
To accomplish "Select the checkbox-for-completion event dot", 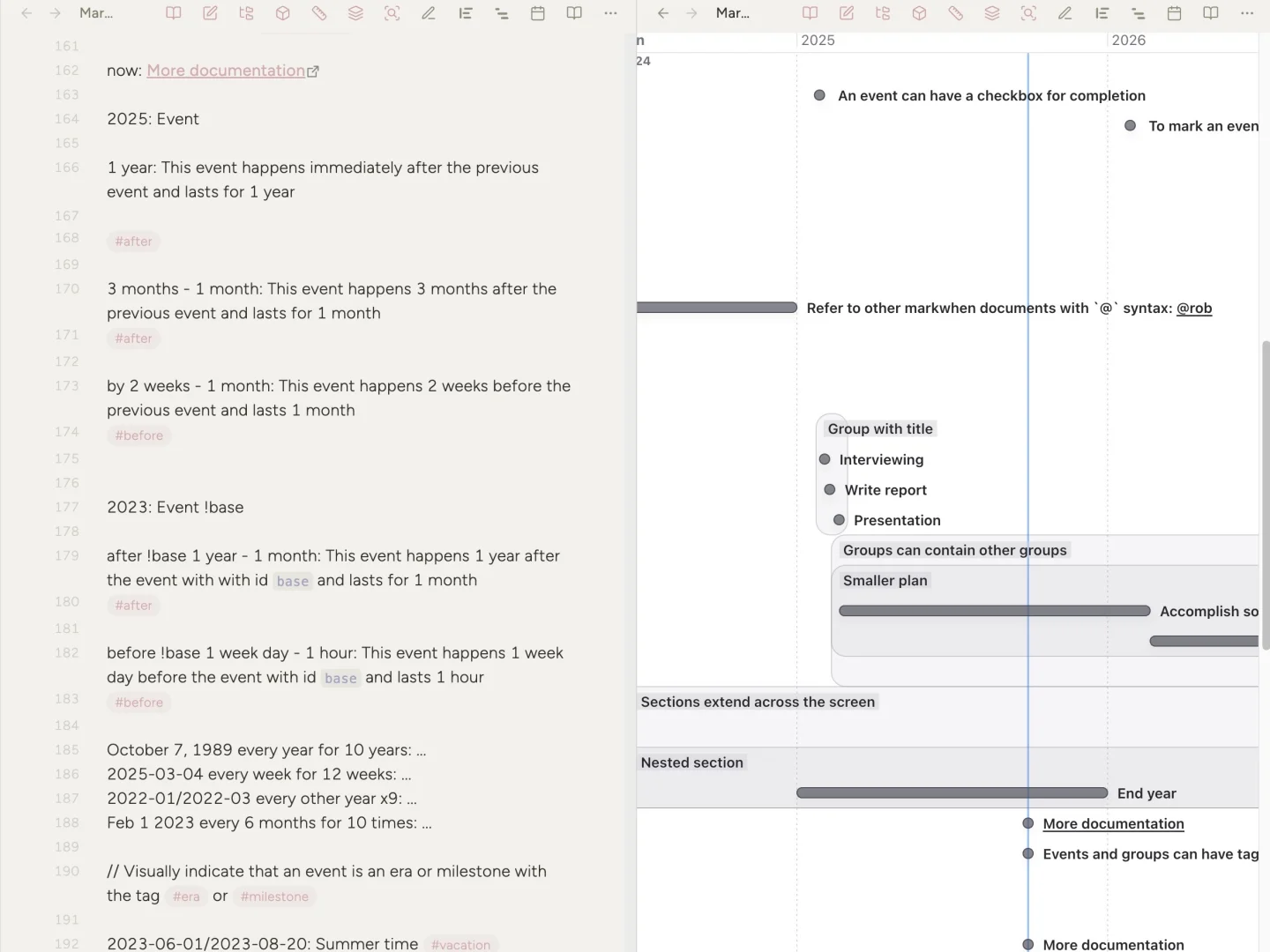I will tap(819, 95).
